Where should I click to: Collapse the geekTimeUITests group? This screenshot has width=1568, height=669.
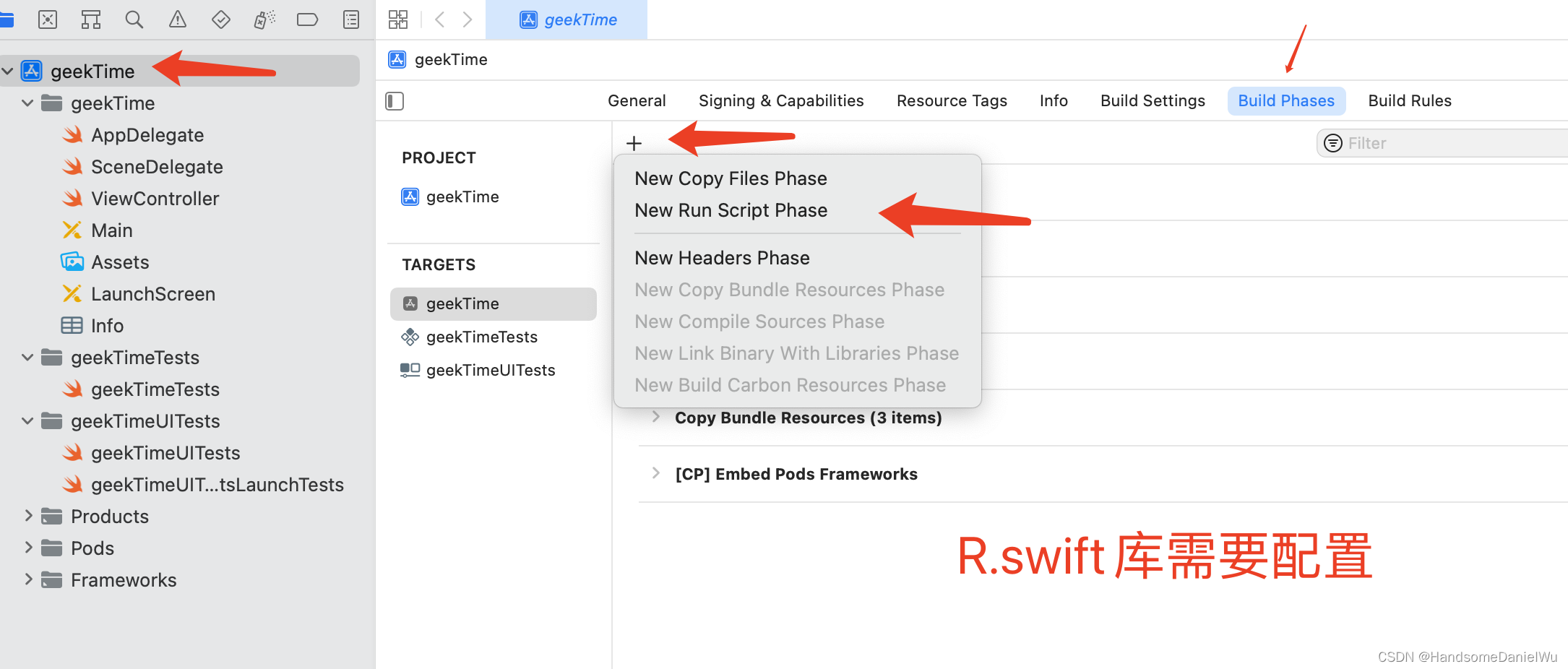[x=27, y=420]
